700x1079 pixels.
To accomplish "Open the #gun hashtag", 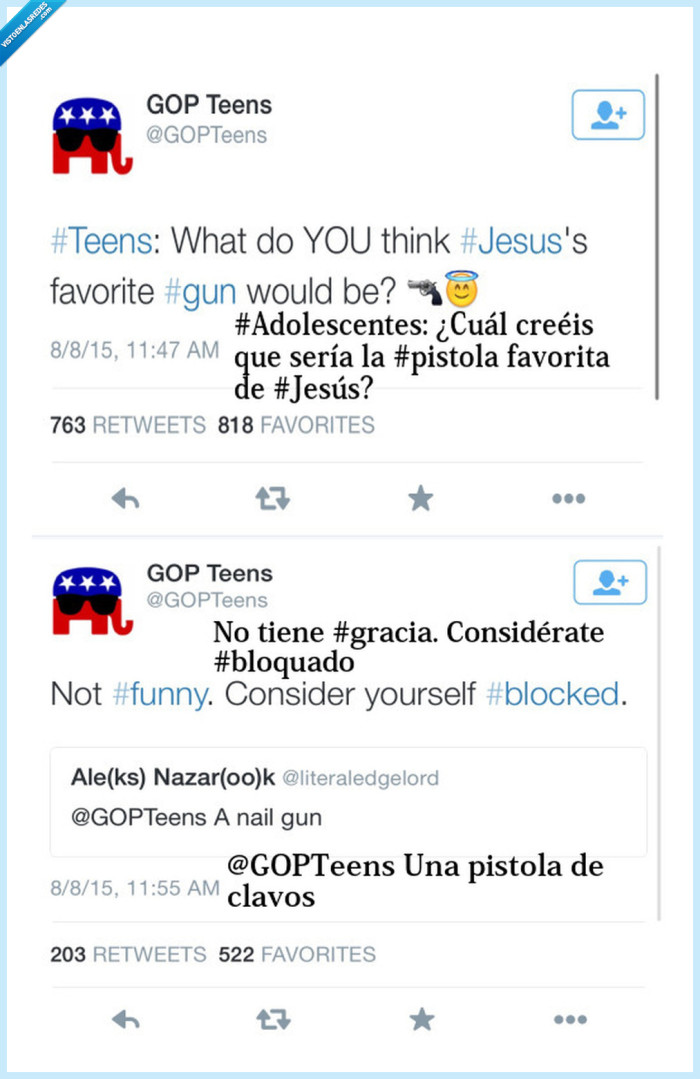I will (202, 292).
